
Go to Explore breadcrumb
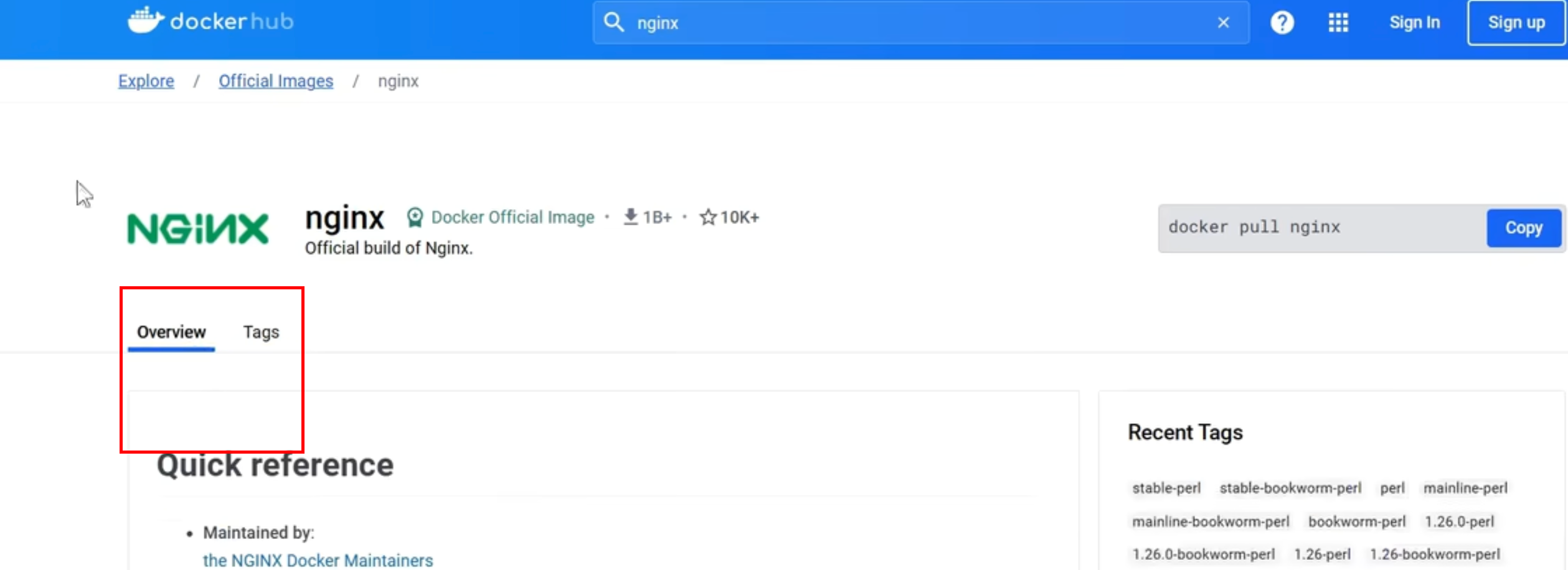(x=146, y=81)
